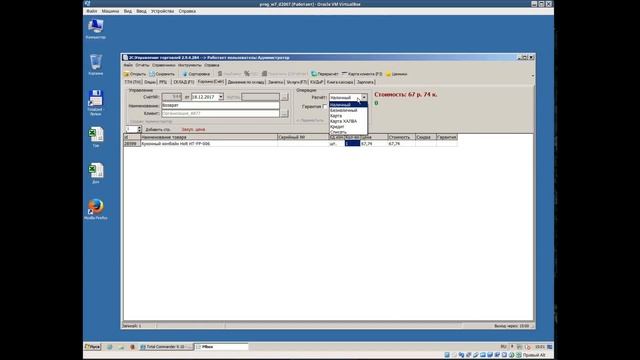Click into the Клиент input field
640x360 pixels.
pyautogui.click(x=220, y=113)
